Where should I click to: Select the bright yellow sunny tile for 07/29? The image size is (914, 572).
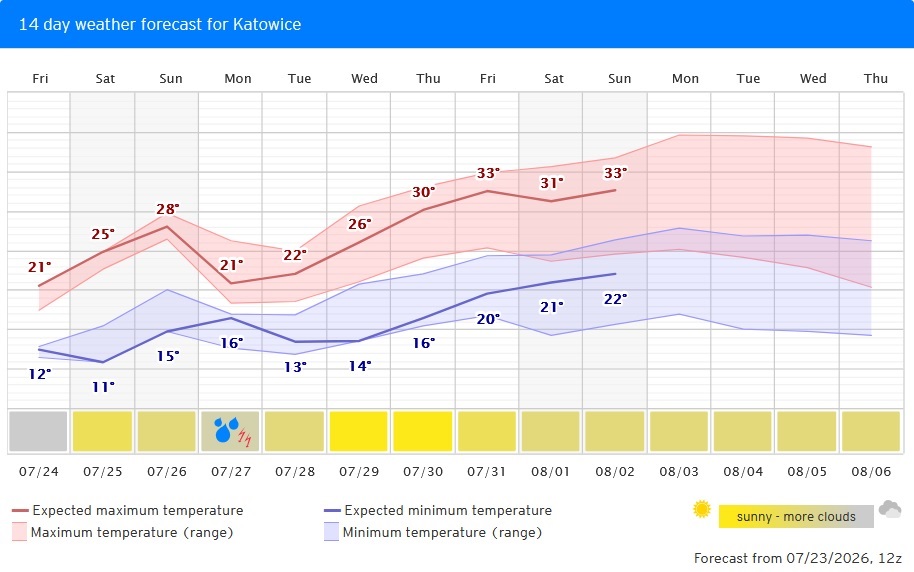358,431
